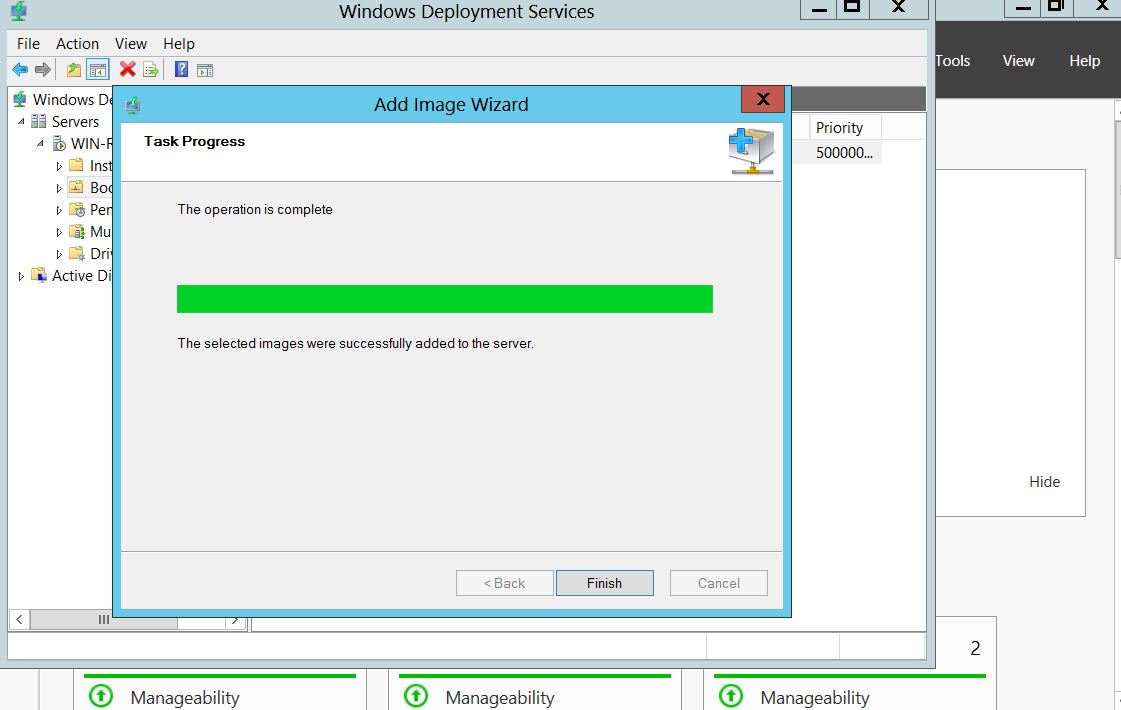Viewport: 1121px width, 710px height.
Task: Open the Action menu
Action: click(77, 44)
